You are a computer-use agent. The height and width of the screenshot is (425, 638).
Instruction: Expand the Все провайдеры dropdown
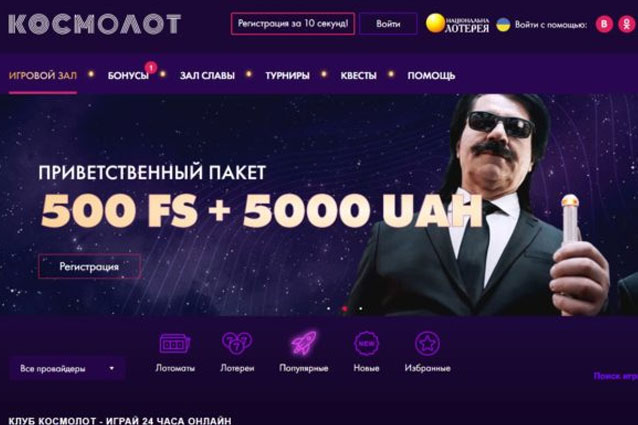67,368
